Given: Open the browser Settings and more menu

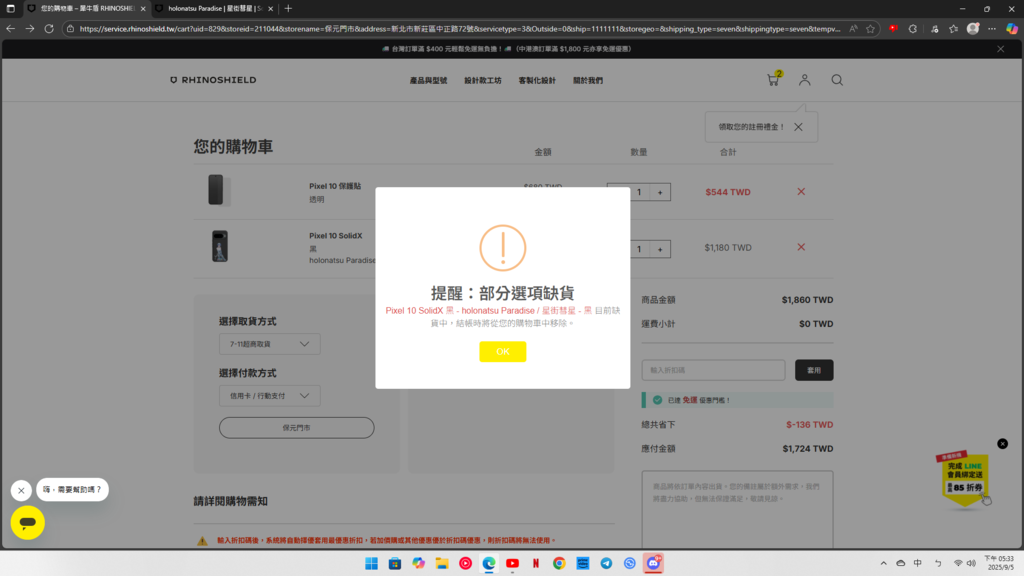Looking at the screenshot, I should [x=992, y=29].
